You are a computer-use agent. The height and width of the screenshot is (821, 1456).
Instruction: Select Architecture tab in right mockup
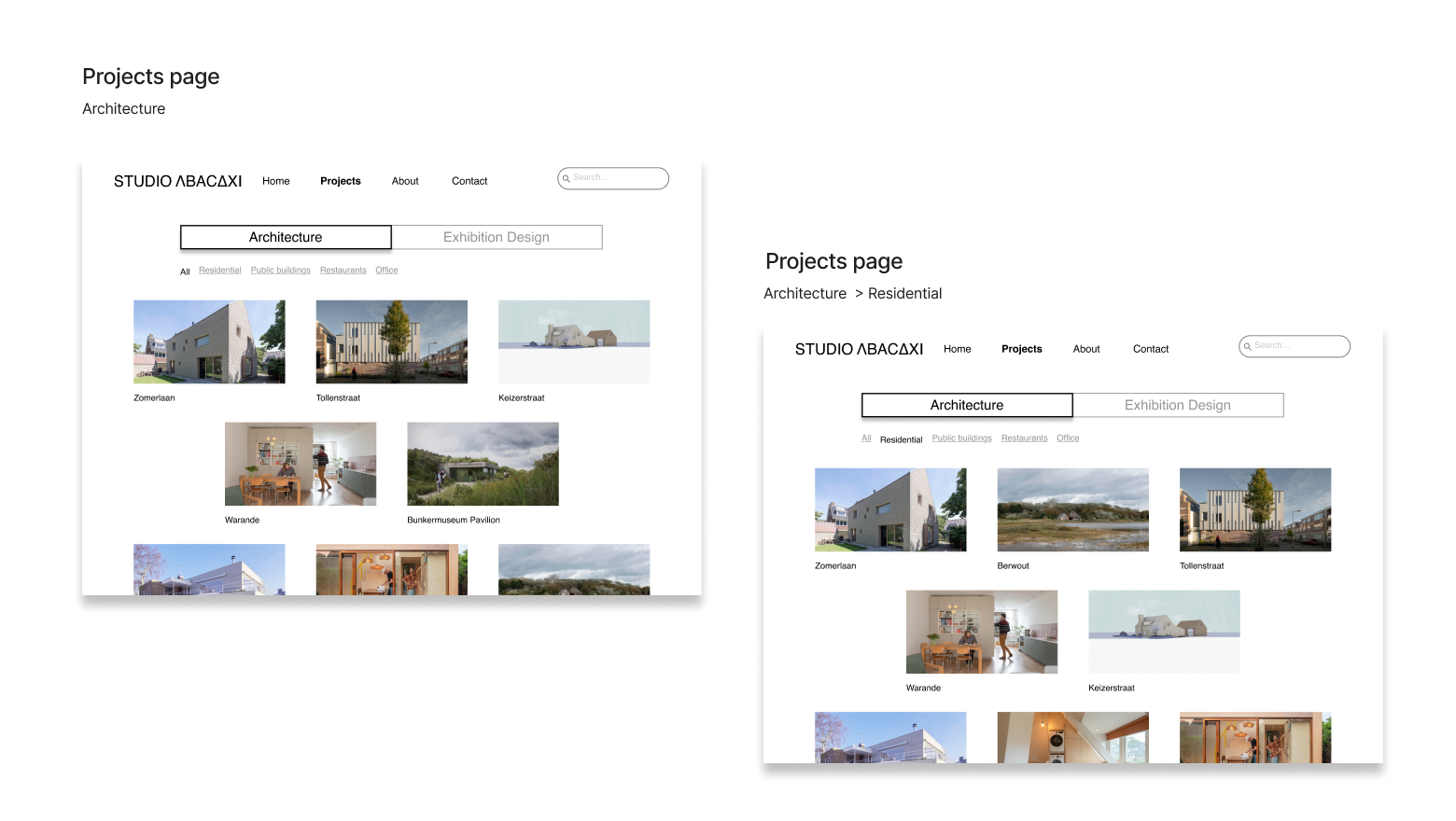coord(967,405)
